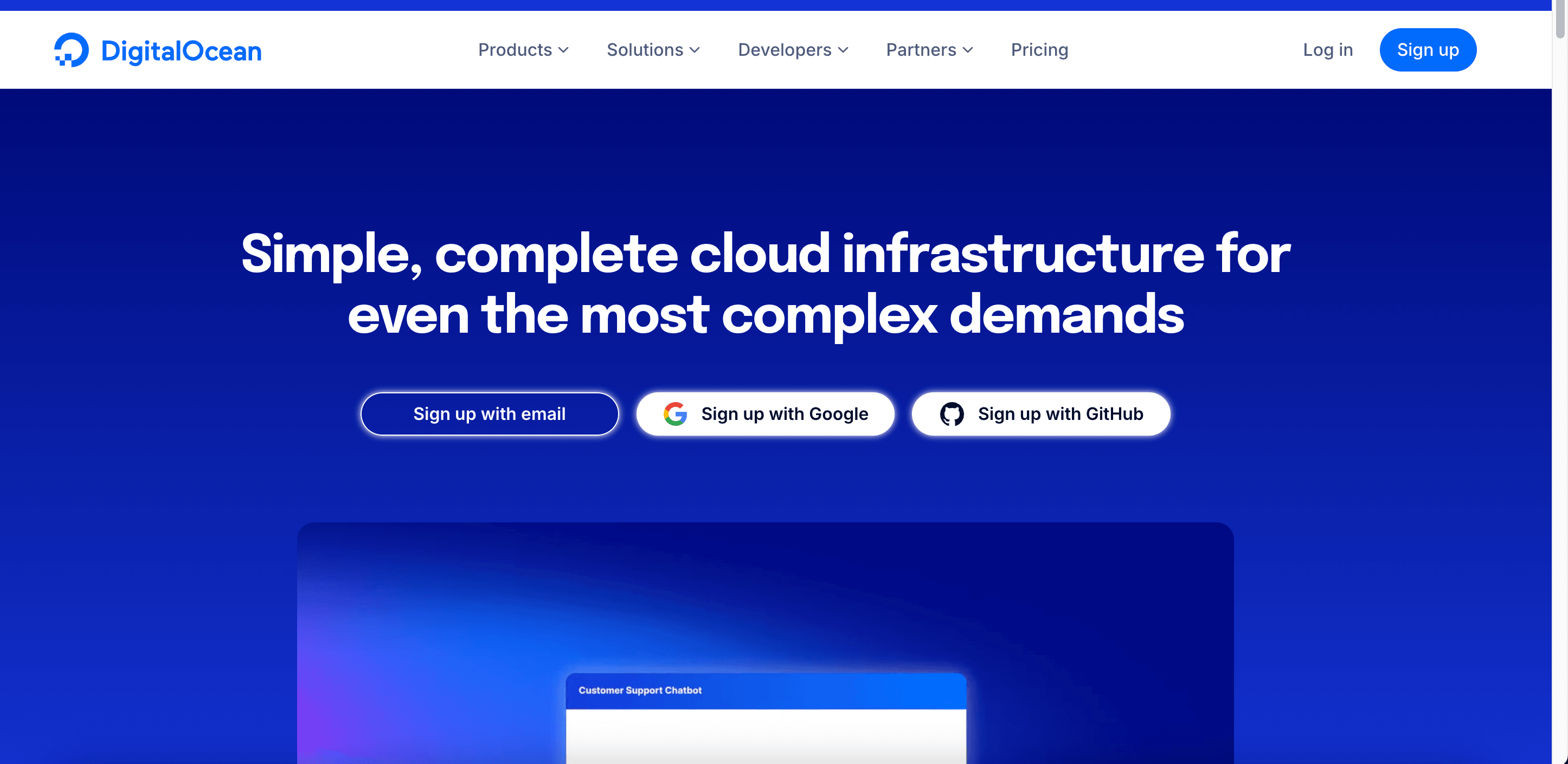
Task: Choose Sign up with GitHub
Action: (1040, 413)
